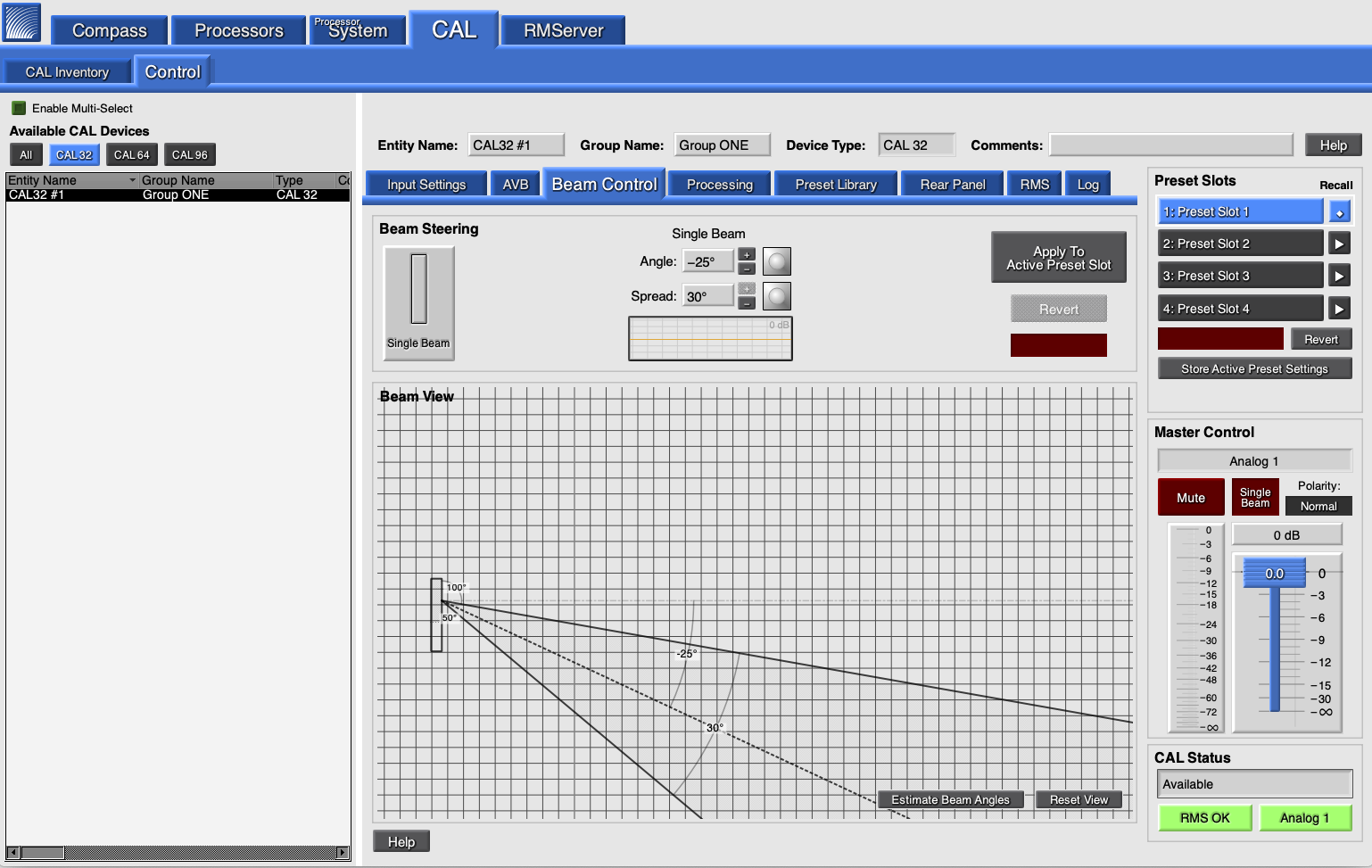Click Apply To Active Preset Slot
Screen dimensions: 1372x868
[x=1059, y=258]
